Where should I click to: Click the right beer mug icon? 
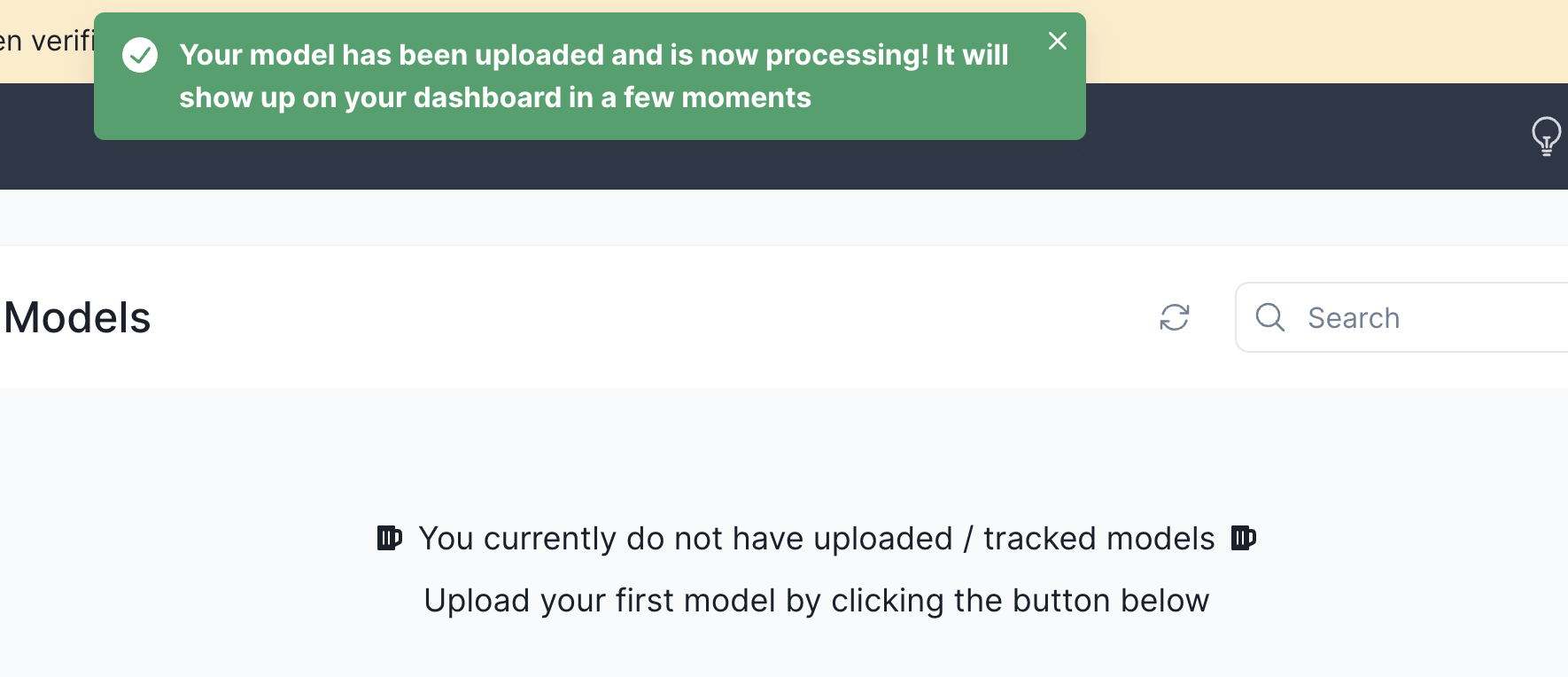tap(1244, 537)
